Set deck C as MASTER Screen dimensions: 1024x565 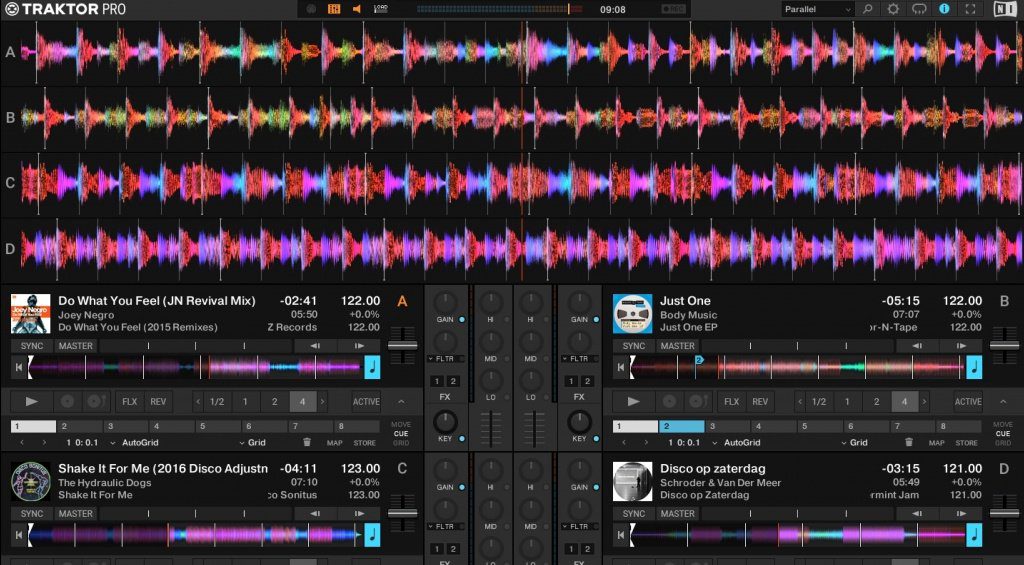[x=76, y=513]
